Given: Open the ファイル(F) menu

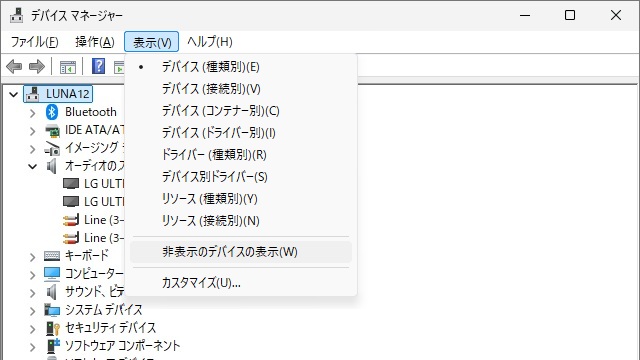Looking at the screenshot, I should pyautogui.click(x=35, y=42).
